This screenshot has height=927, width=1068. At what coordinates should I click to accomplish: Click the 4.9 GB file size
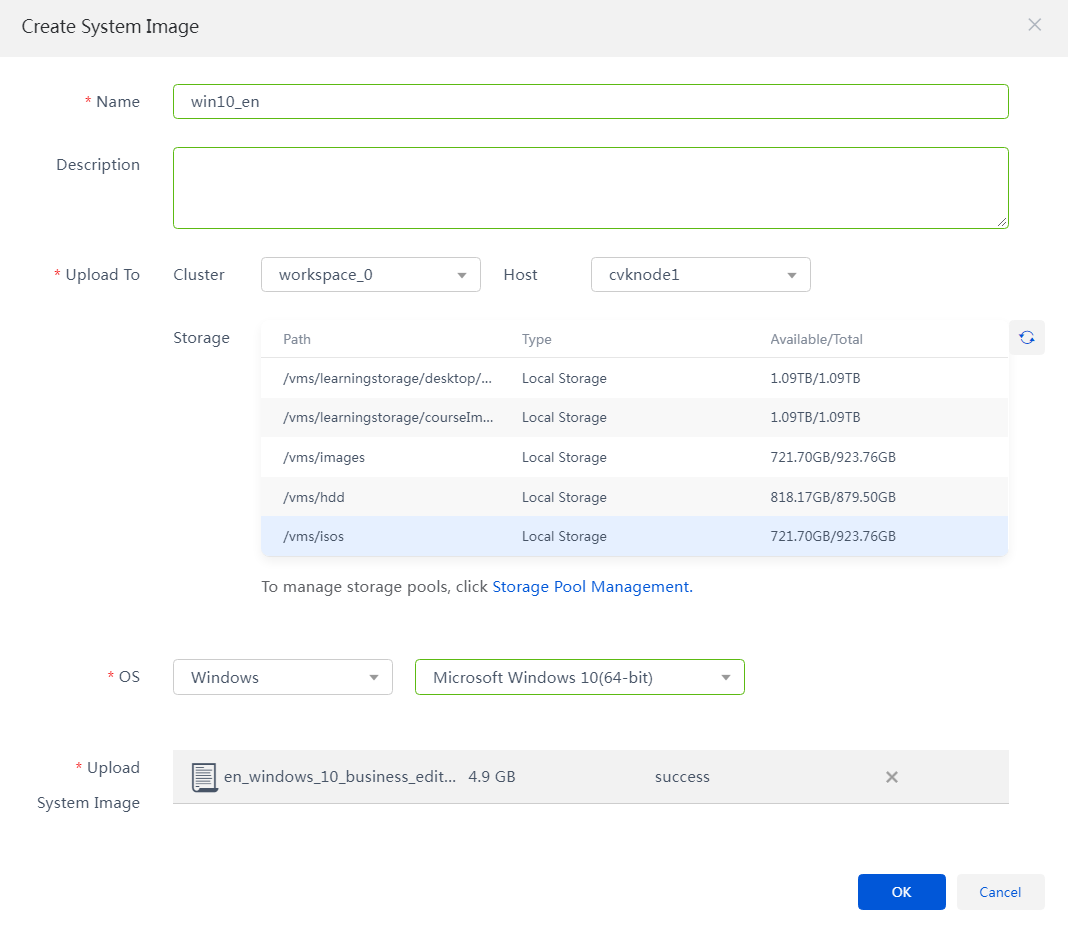coord(492,777)
